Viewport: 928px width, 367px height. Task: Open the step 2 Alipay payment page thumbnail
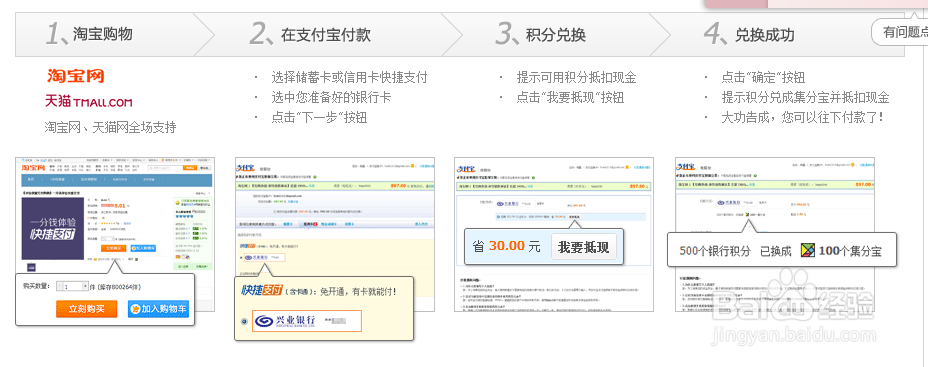(334, 234)
